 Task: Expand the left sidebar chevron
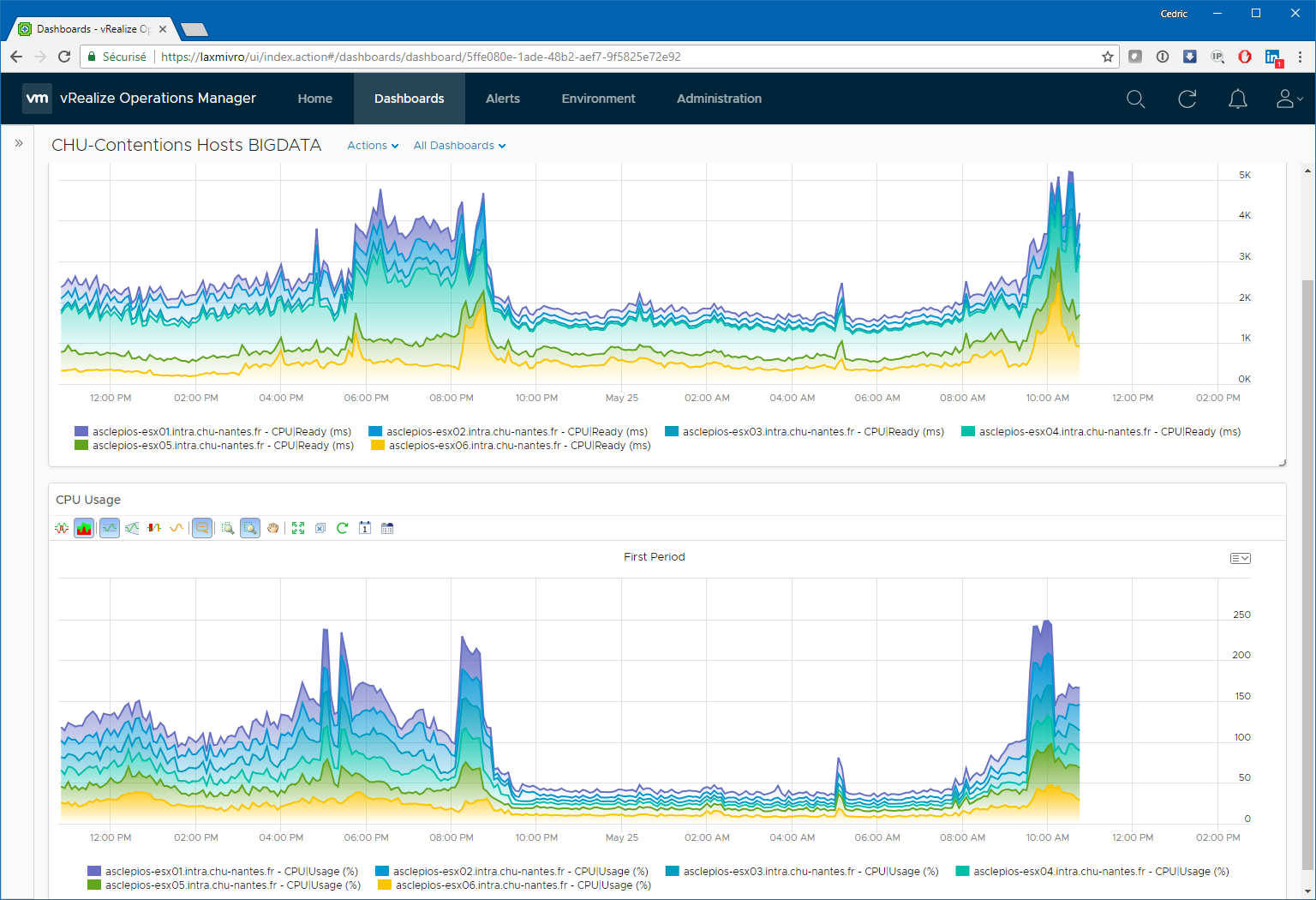[x=19, y=143]
